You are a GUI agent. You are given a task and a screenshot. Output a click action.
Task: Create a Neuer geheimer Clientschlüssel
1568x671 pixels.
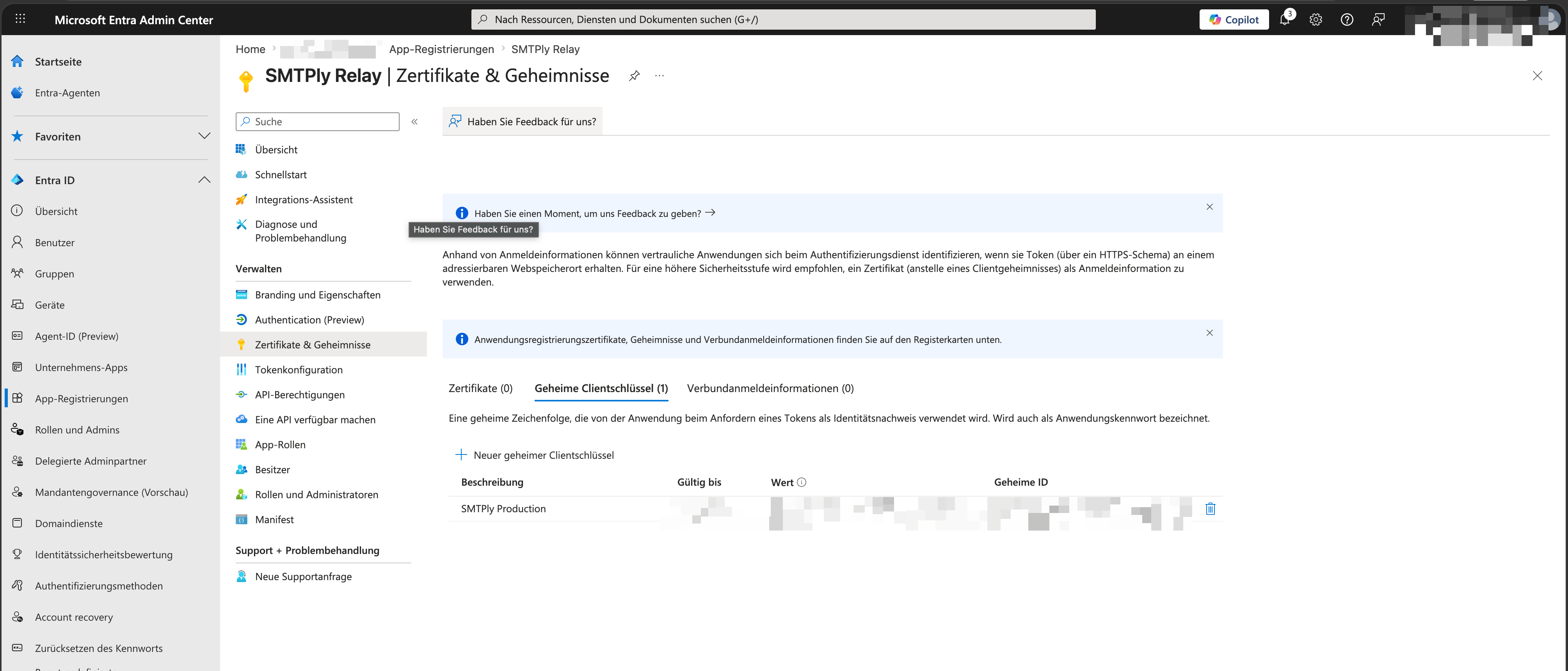coord(535,454)
